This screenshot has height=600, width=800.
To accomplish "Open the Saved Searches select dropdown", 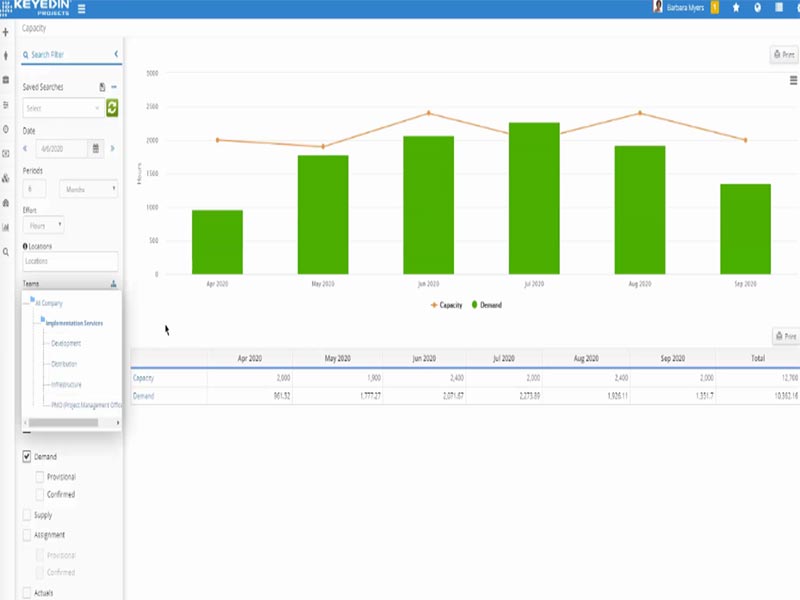I will click(62, 108).
